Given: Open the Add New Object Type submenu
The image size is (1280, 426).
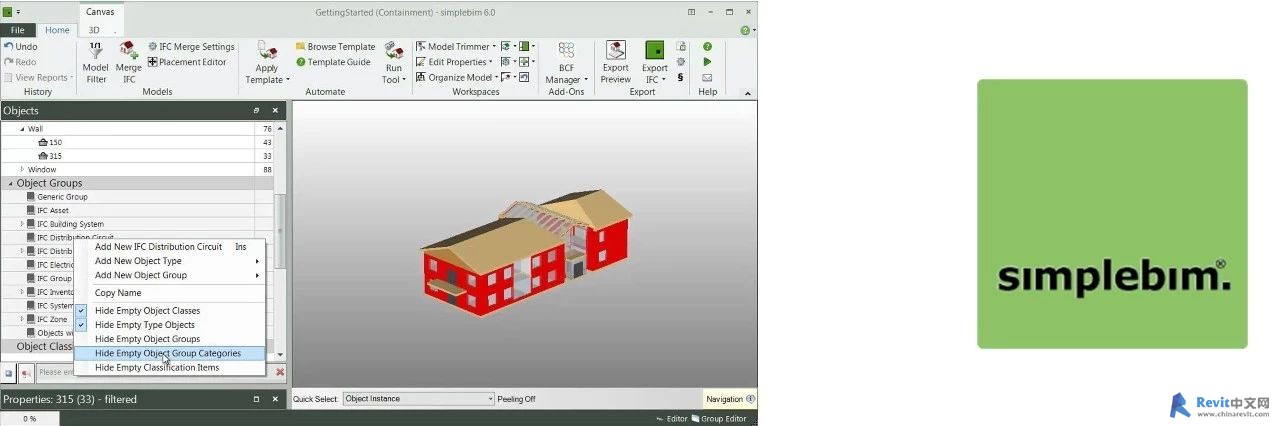Looking at the screenshot, I should tap(170, 261).
